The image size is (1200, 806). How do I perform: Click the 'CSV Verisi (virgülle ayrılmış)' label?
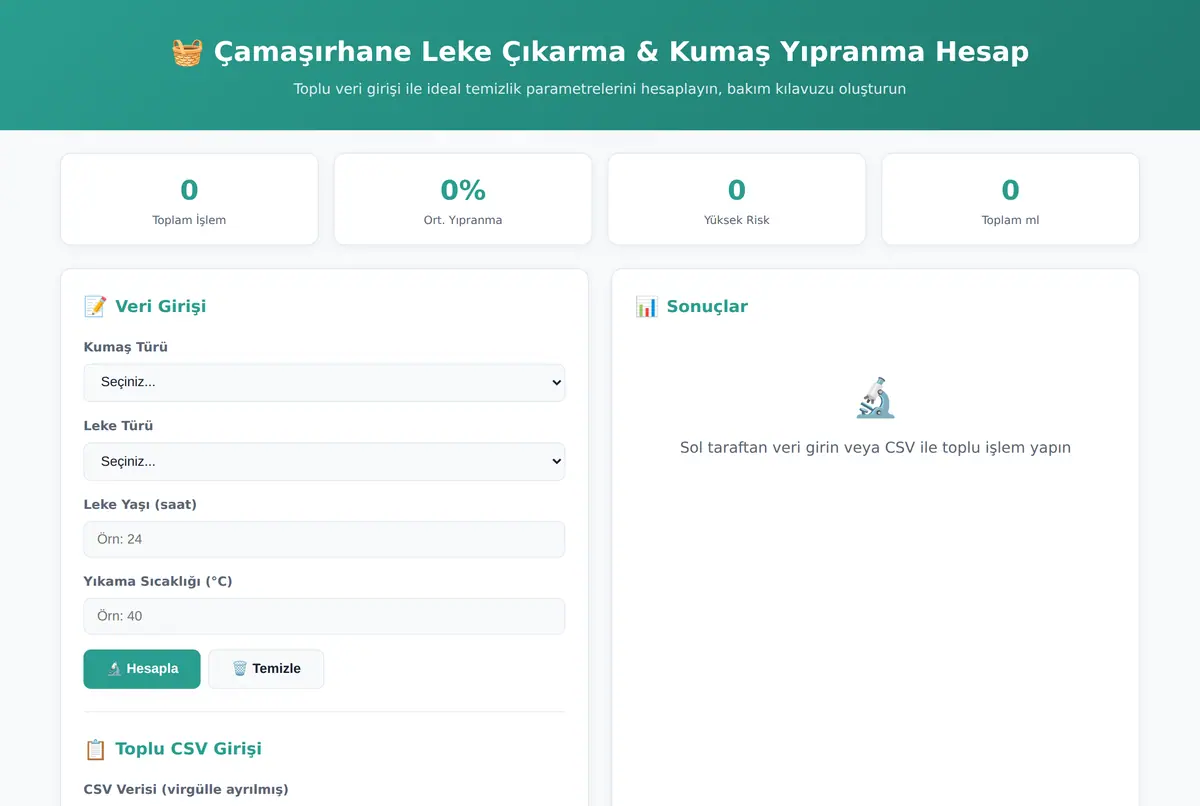coord(186,789)
